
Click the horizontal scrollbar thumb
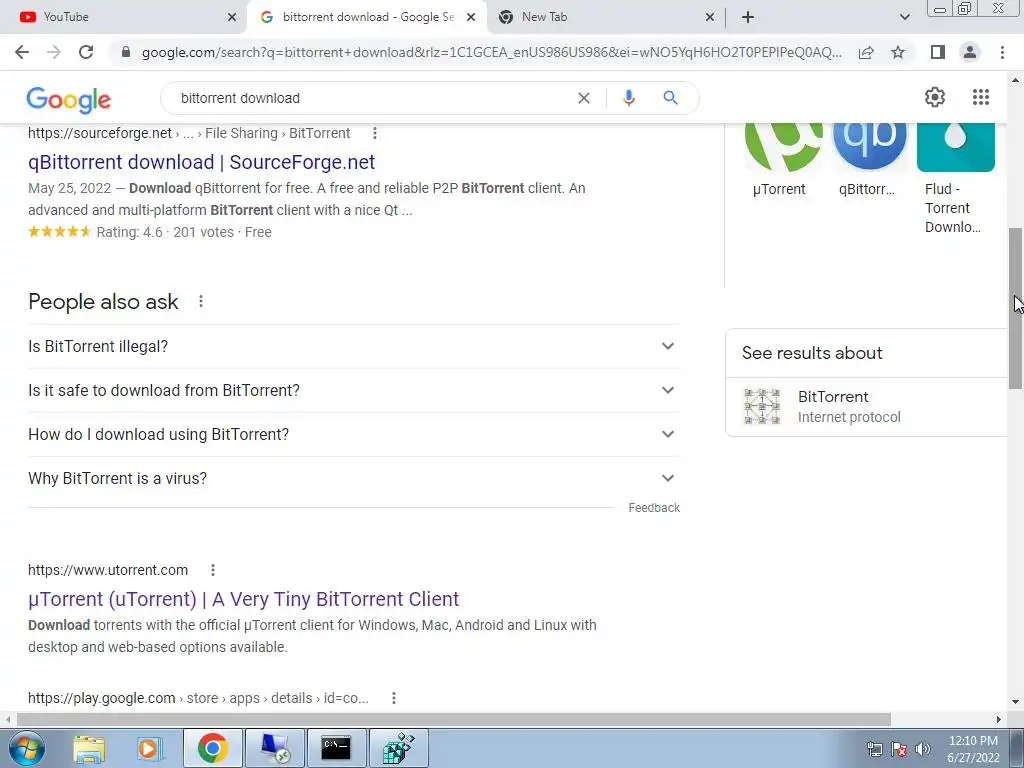[x=454, y=720]
